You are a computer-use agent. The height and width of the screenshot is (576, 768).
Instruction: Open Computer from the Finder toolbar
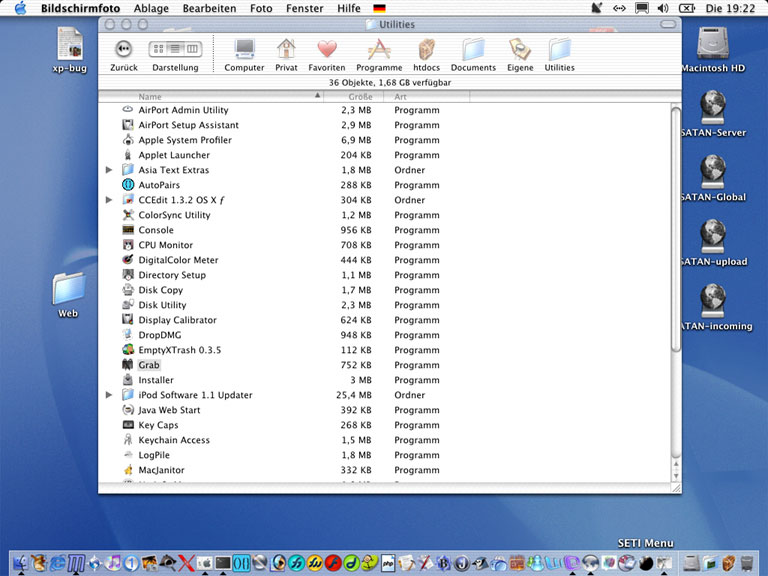(x=244, y=55)
